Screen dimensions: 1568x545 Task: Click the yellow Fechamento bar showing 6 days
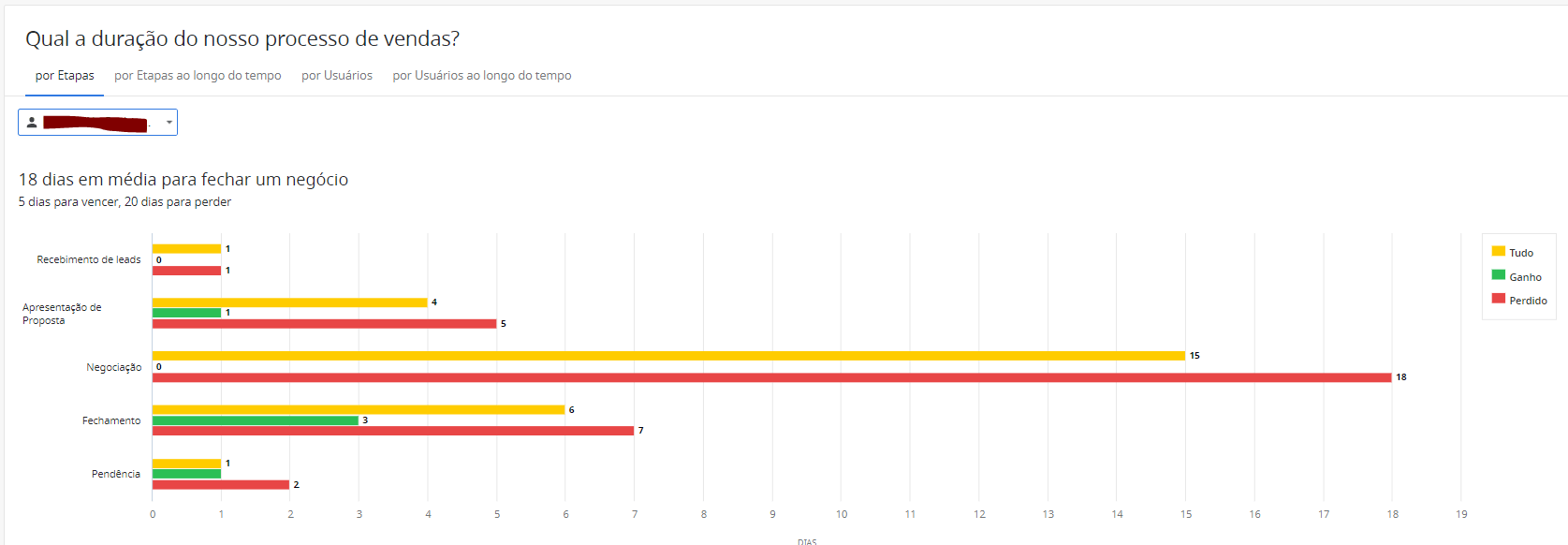[359, 409]
